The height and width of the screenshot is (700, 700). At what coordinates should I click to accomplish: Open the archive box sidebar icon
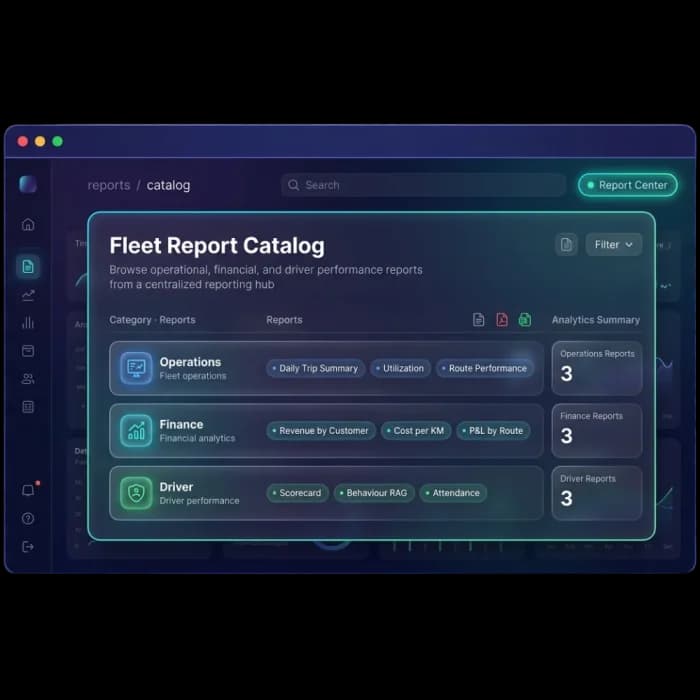click(x=28, y=351)
